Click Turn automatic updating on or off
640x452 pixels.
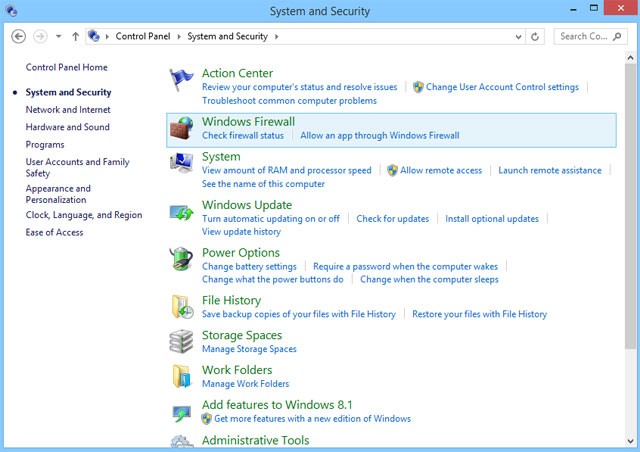tap(271, 219)
